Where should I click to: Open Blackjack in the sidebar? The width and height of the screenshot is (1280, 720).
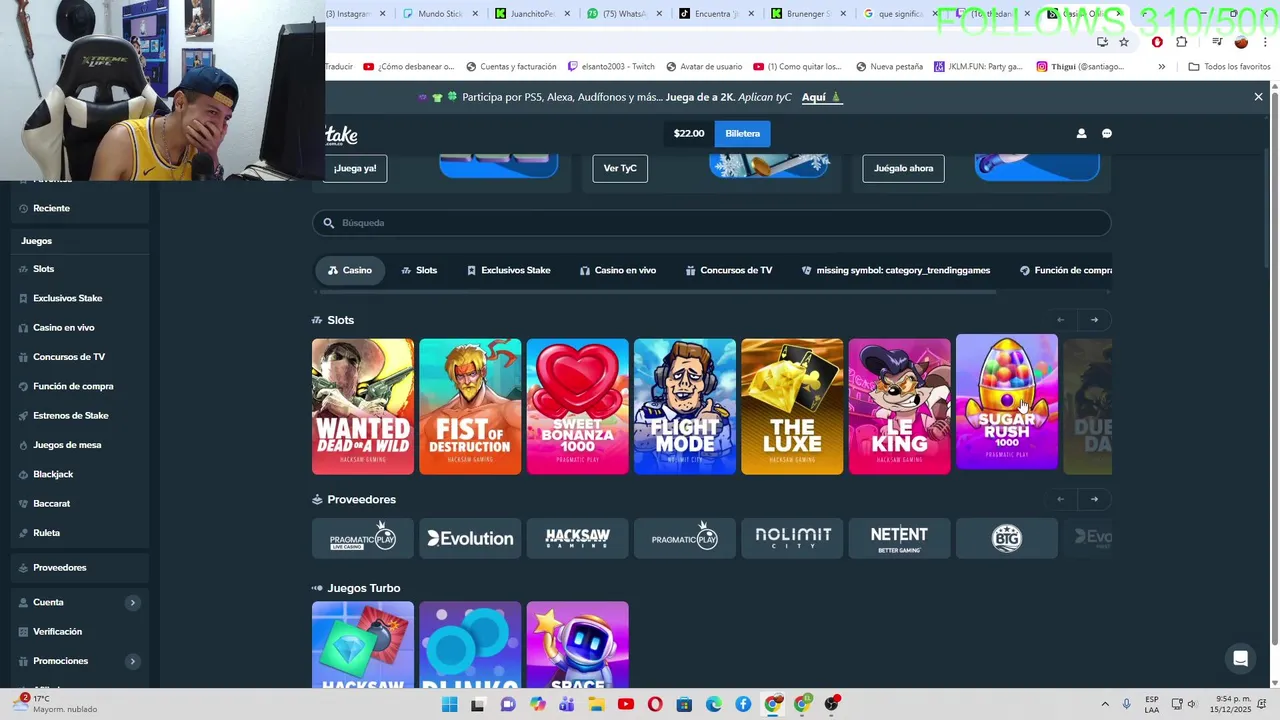[x=53, y=474]
